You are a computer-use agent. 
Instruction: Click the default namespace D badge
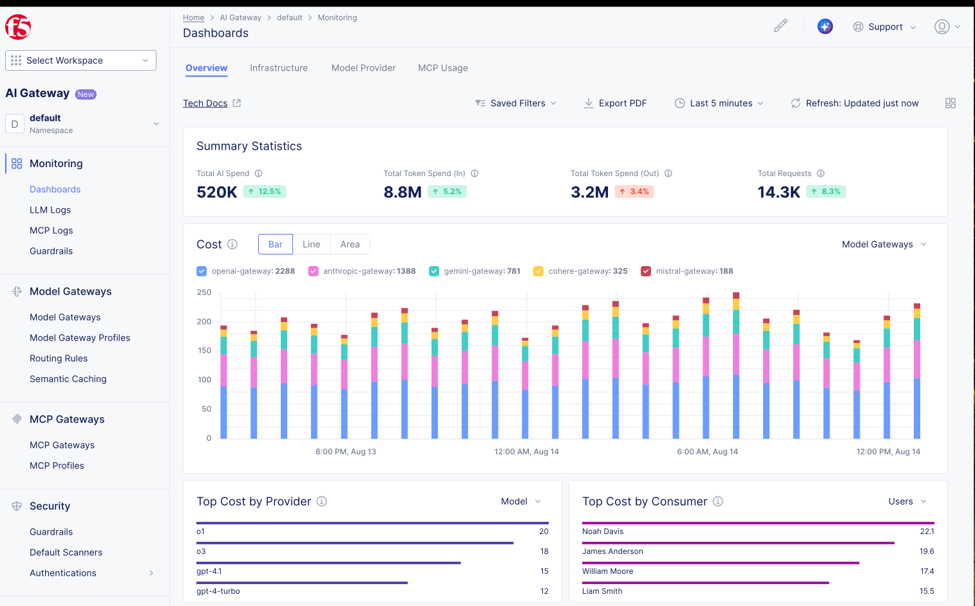click(15, 124)
